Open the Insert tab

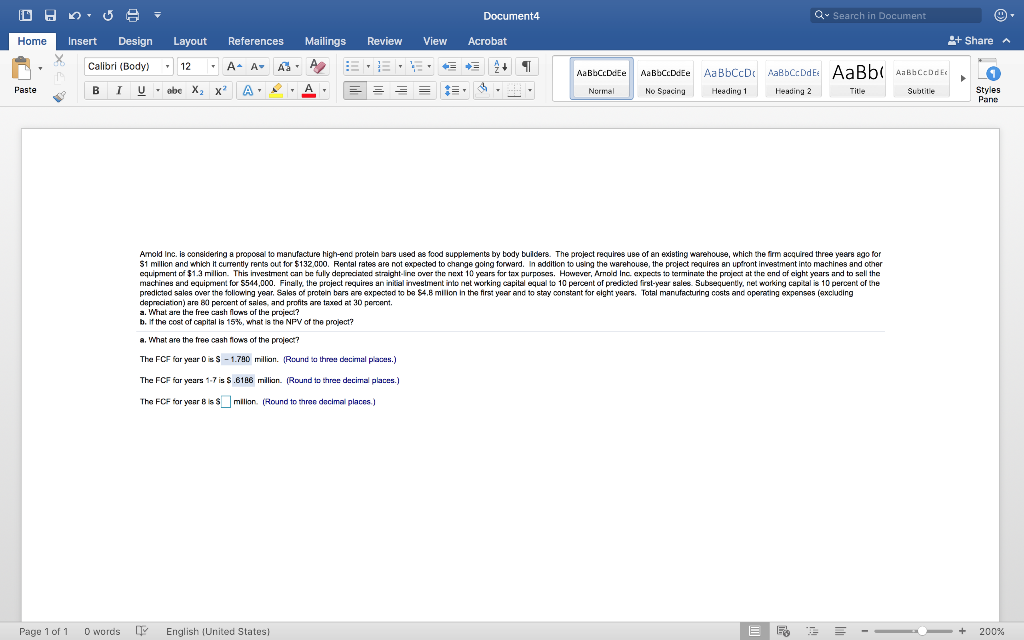(82, 41)
